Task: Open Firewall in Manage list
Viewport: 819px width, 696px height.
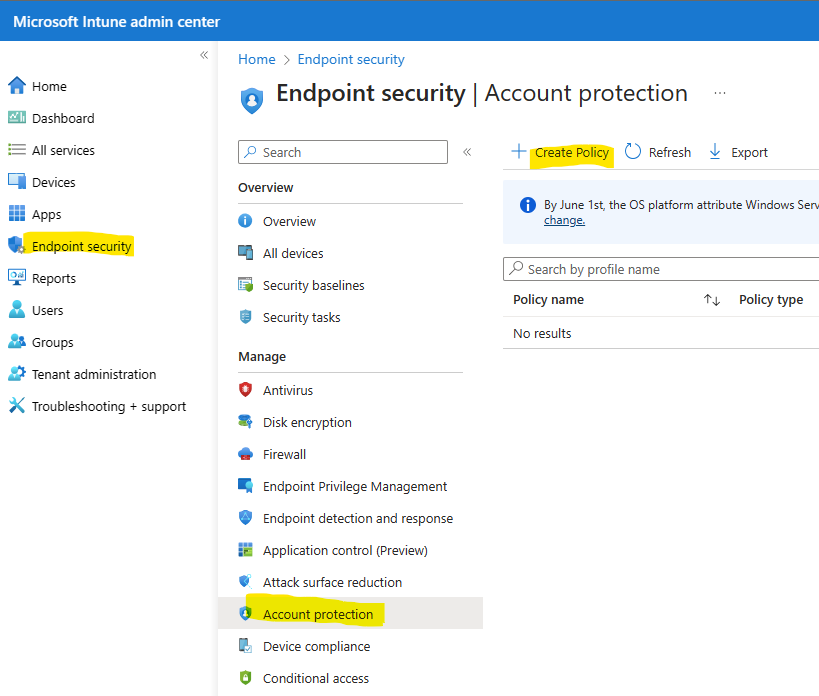Action: 284,454
